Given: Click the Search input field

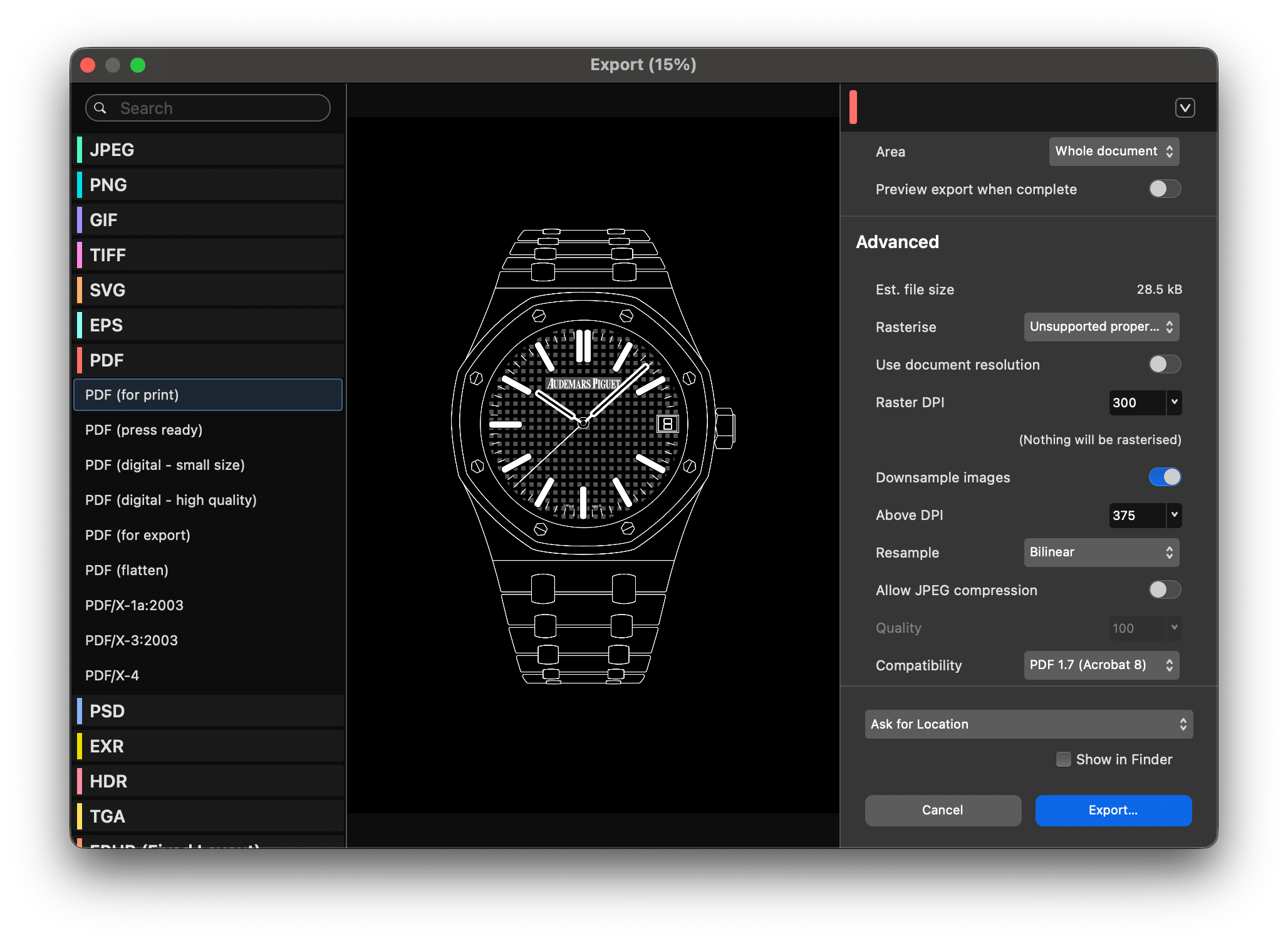Looking at the screenshot, I should tap(208, 108).
